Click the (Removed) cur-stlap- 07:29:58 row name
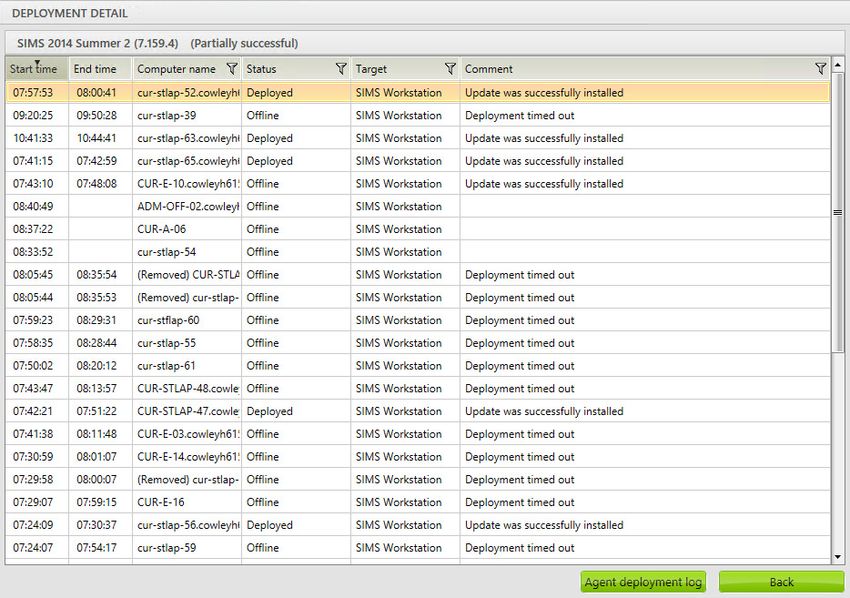The height and width of the screenshot is (598, 850). coord(188,480)
